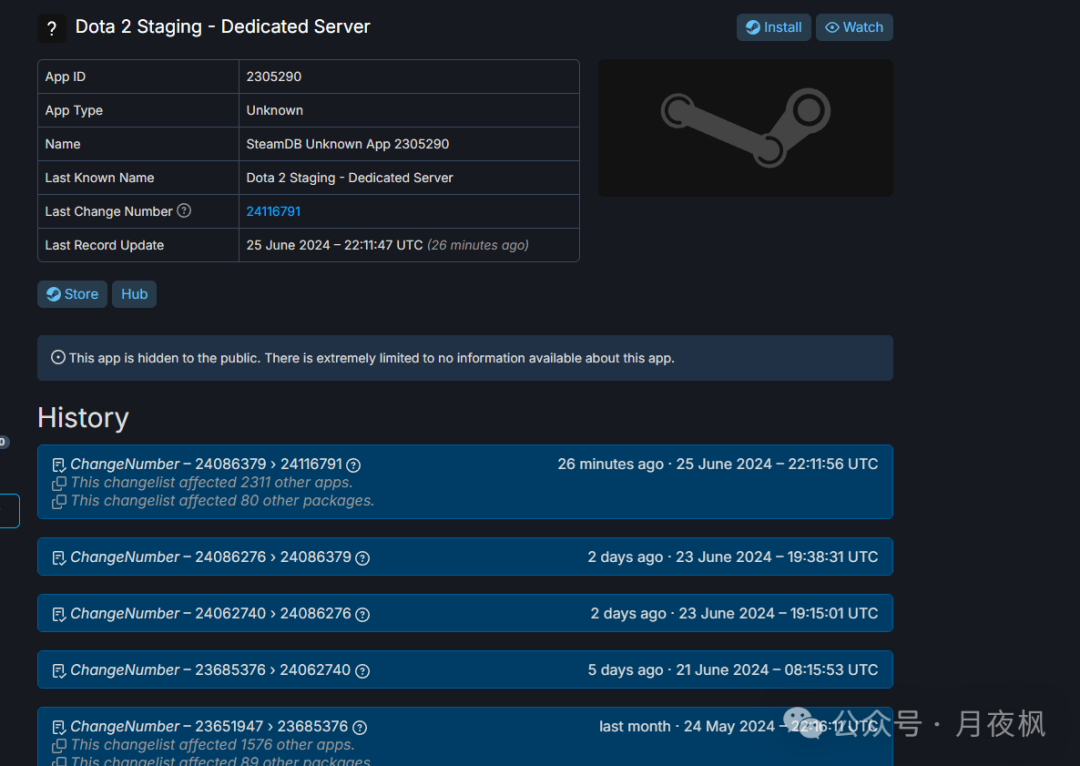The height and width of the screenshot is (766, 1080).
Task: Click the History heading
Action: (x=83, y=418)
